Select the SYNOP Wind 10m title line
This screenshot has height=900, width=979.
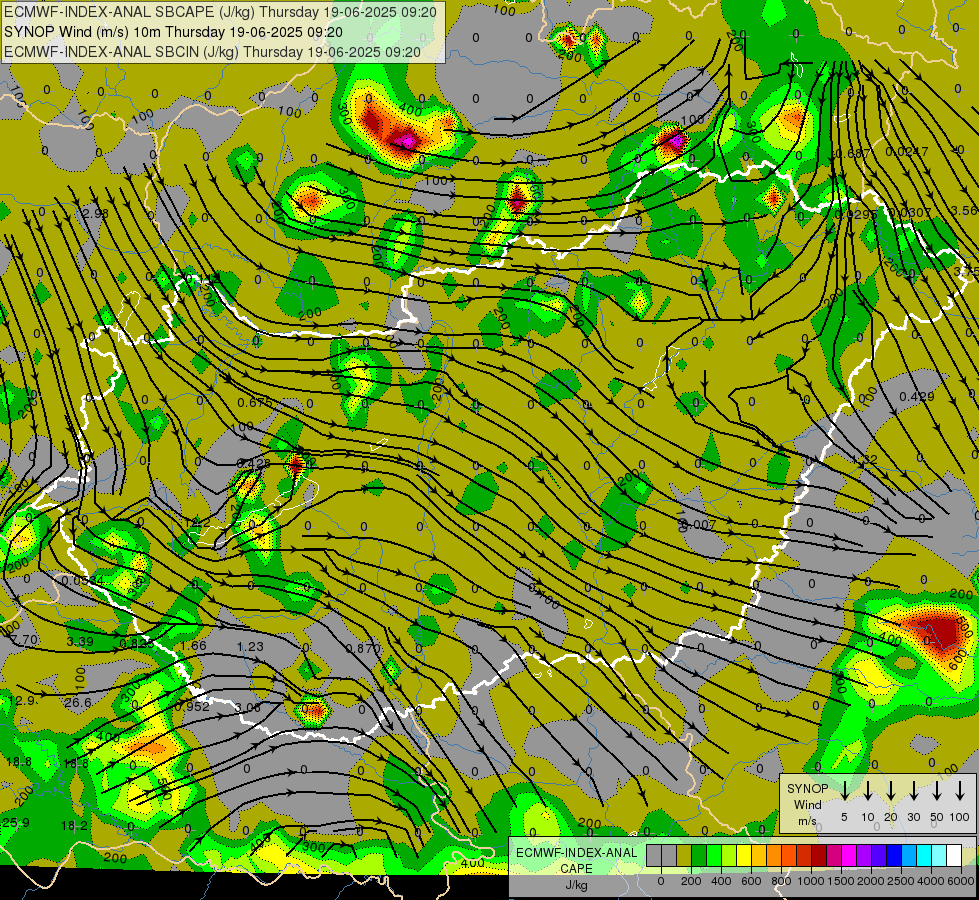(173, 32)
